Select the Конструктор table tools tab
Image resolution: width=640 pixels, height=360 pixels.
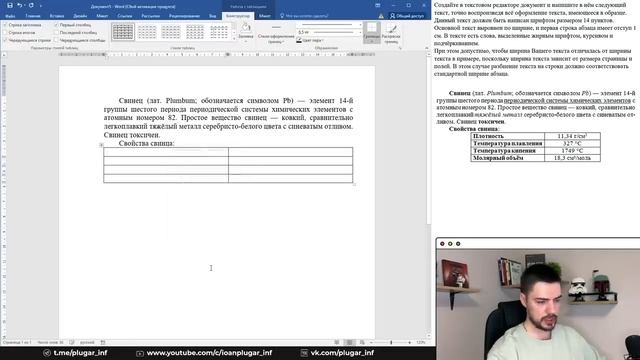coord(238,16)
